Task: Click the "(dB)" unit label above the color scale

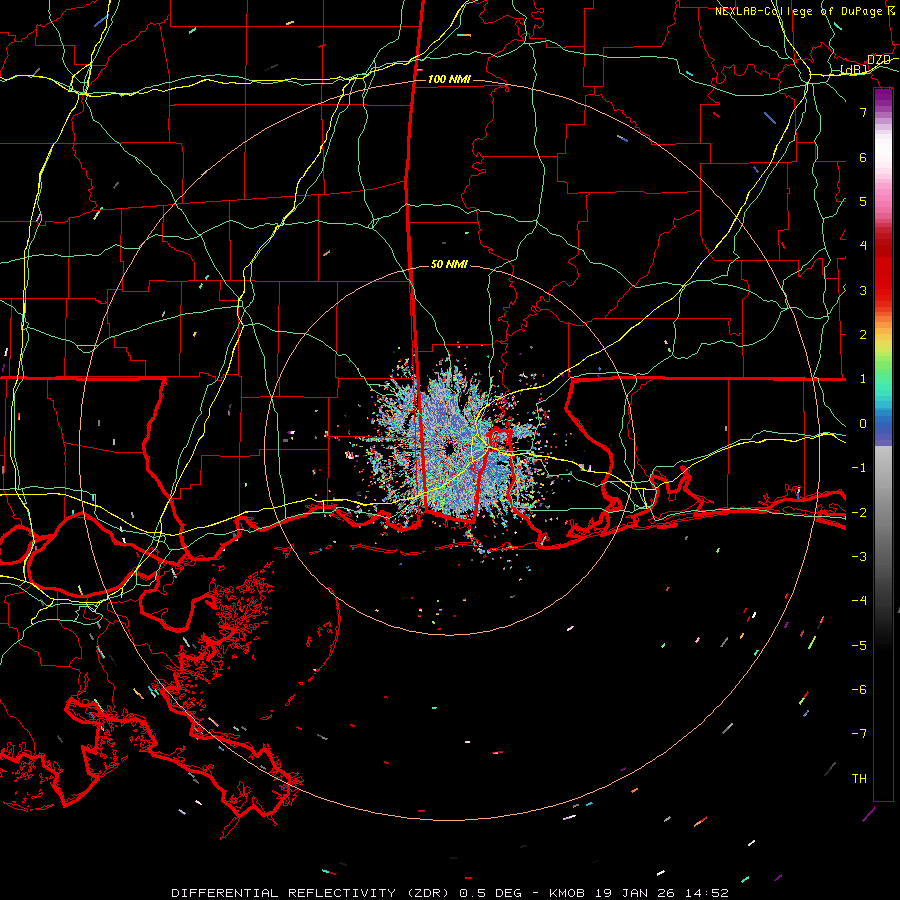Action: coord(855,69)
